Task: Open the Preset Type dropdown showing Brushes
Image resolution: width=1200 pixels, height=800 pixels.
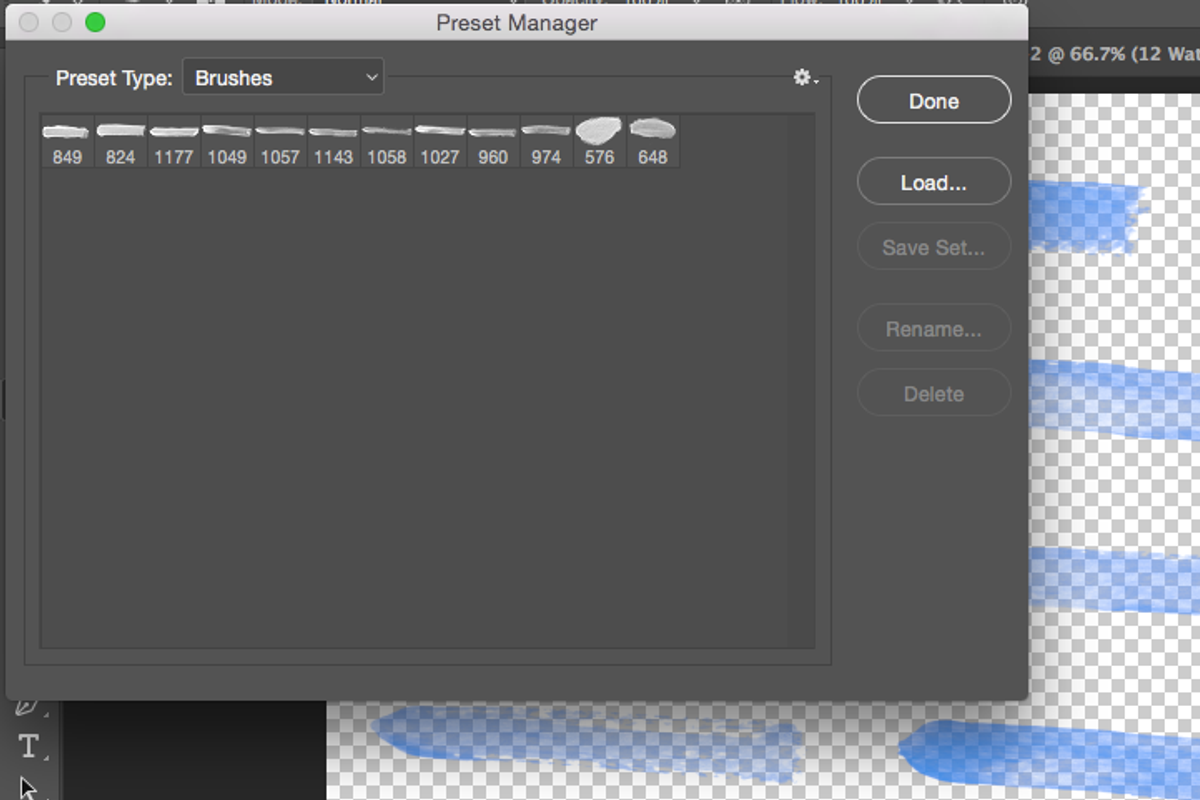Action: click(283, 78)
